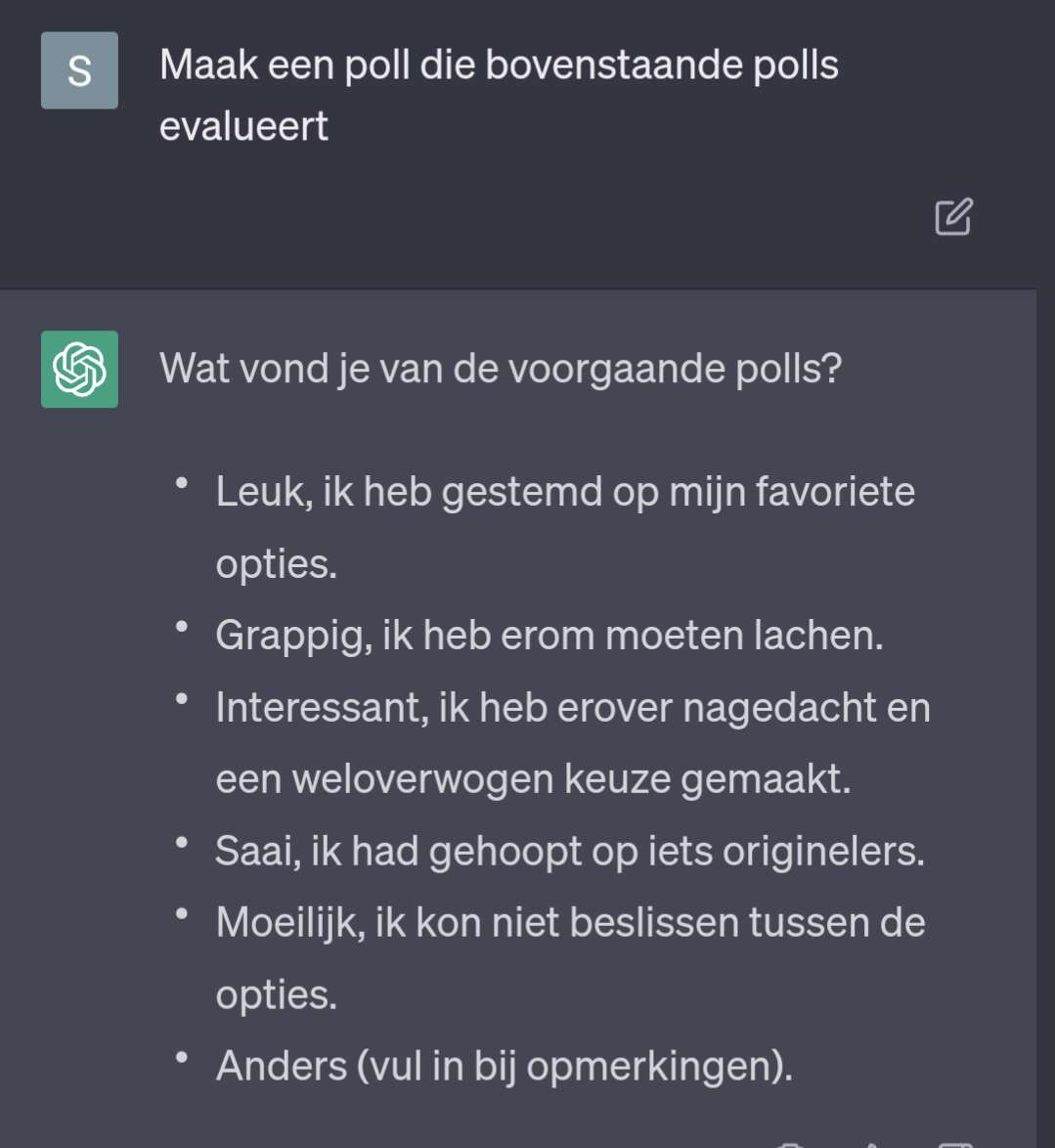Click the thumbs down icon under the response
This screenshot has width=1055, height=1148.
pyautogui.click(x=955, y=1144)
